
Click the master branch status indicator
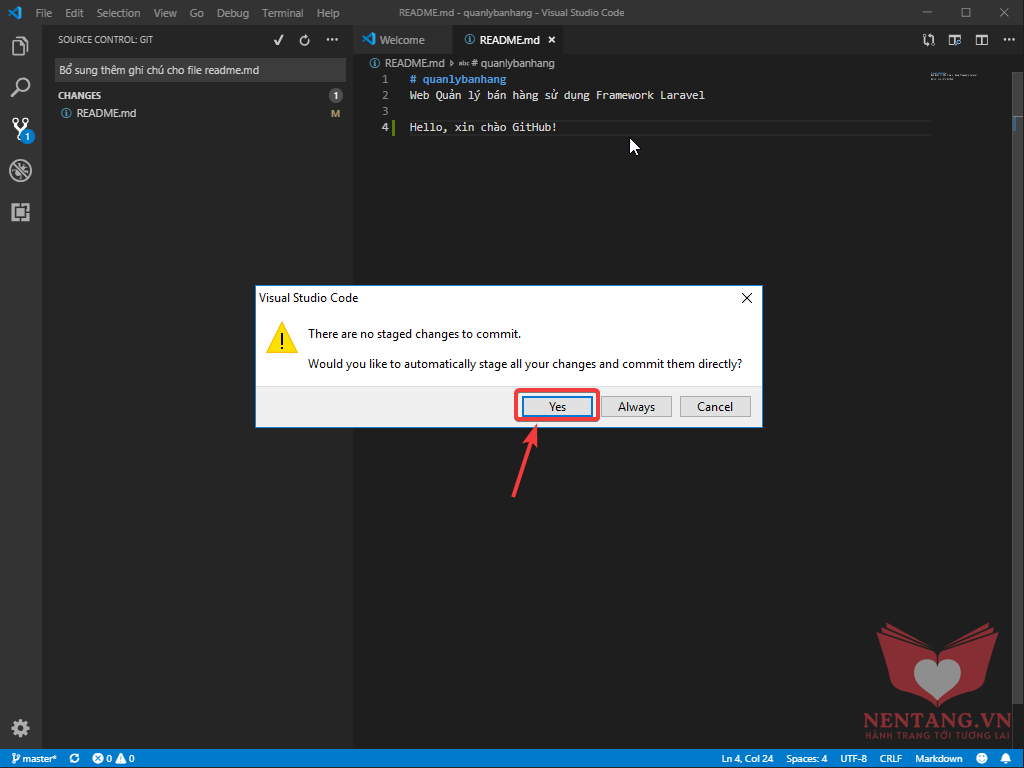pyautogui.click(x=34, y=759)
